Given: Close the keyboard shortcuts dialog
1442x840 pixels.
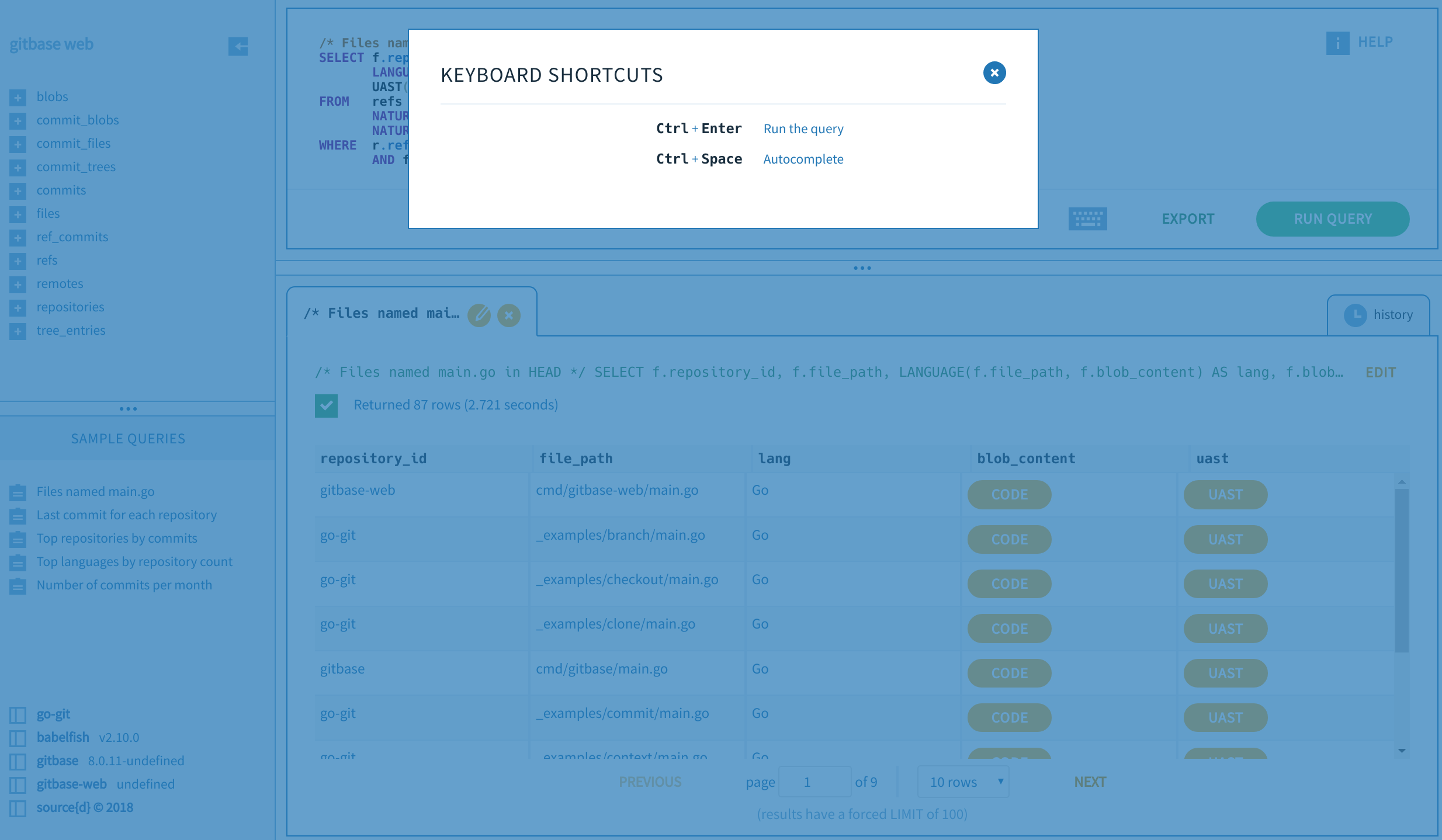Looking at the screenshot, I should (x=994, y=73).
